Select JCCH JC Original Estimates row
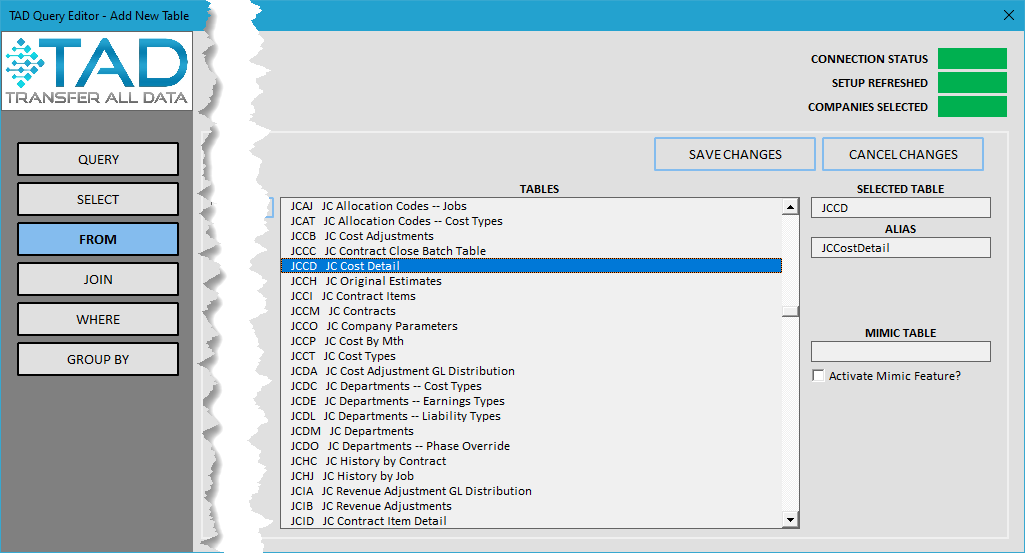The width and height of the screenshot is (1025, 553). 531,281
